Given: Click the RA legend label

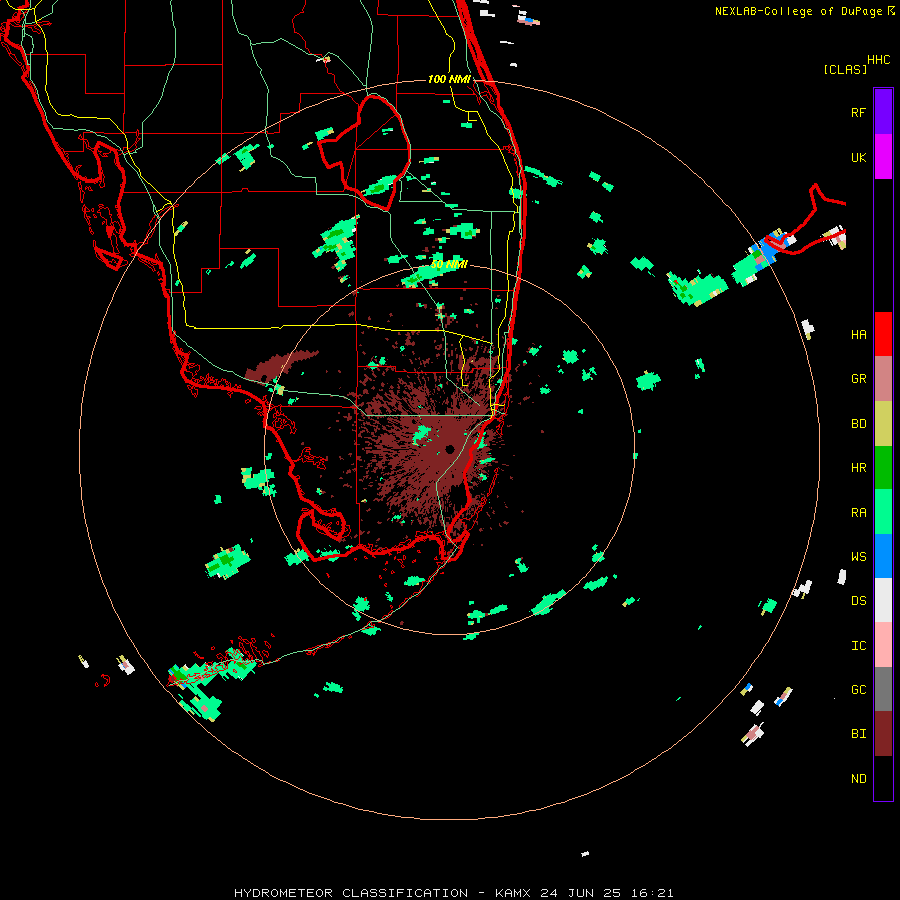Looking at the screenshot, I should click(x=858, y=513).
